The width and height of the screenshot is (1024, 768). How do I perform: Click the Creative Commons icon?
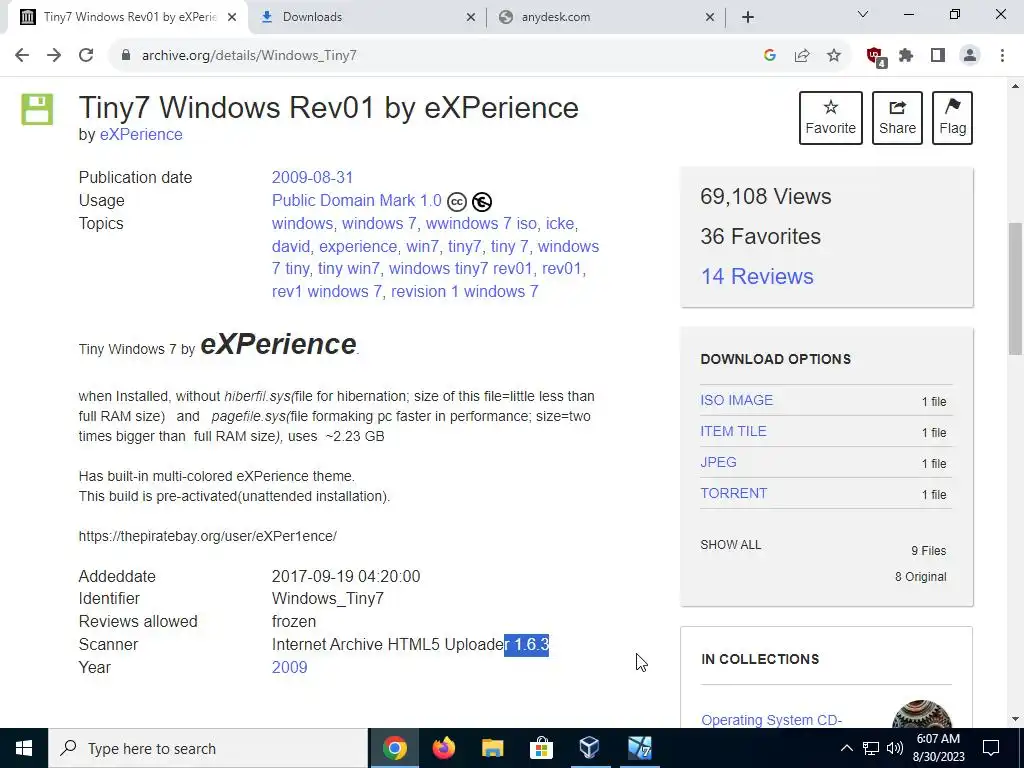click(457, 202)
